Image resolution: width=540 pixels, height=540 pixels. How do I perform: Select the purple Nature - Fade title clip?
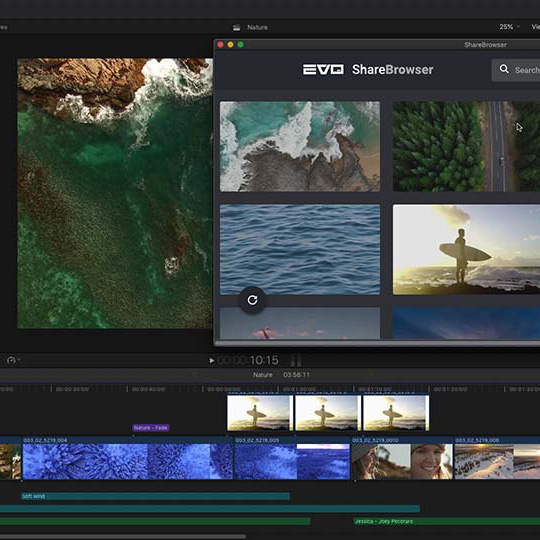coord(151,428)
